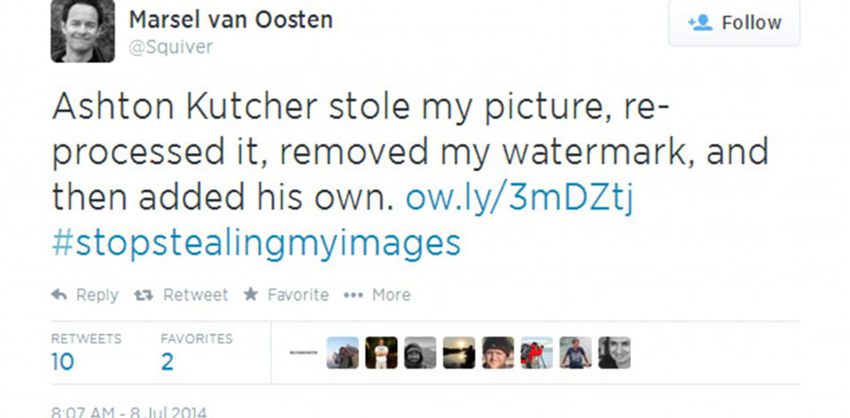This screenshot has width=850, height=418.
Task: Click the Favorite star icon
Action: point(251,295)
